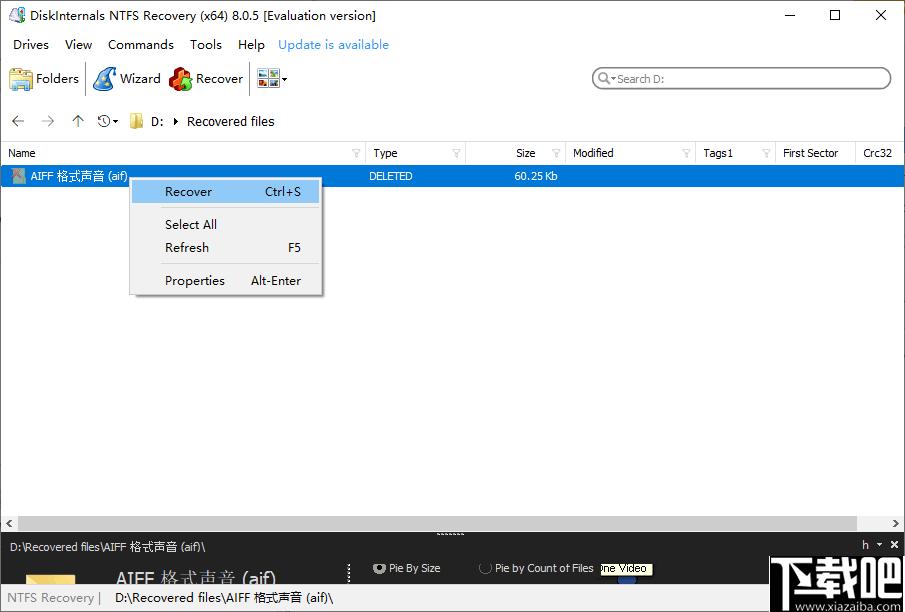This screenshot has width=905, height=612.
Task: Open the Folders panel from the toolbar
Action: pos(44,79)
